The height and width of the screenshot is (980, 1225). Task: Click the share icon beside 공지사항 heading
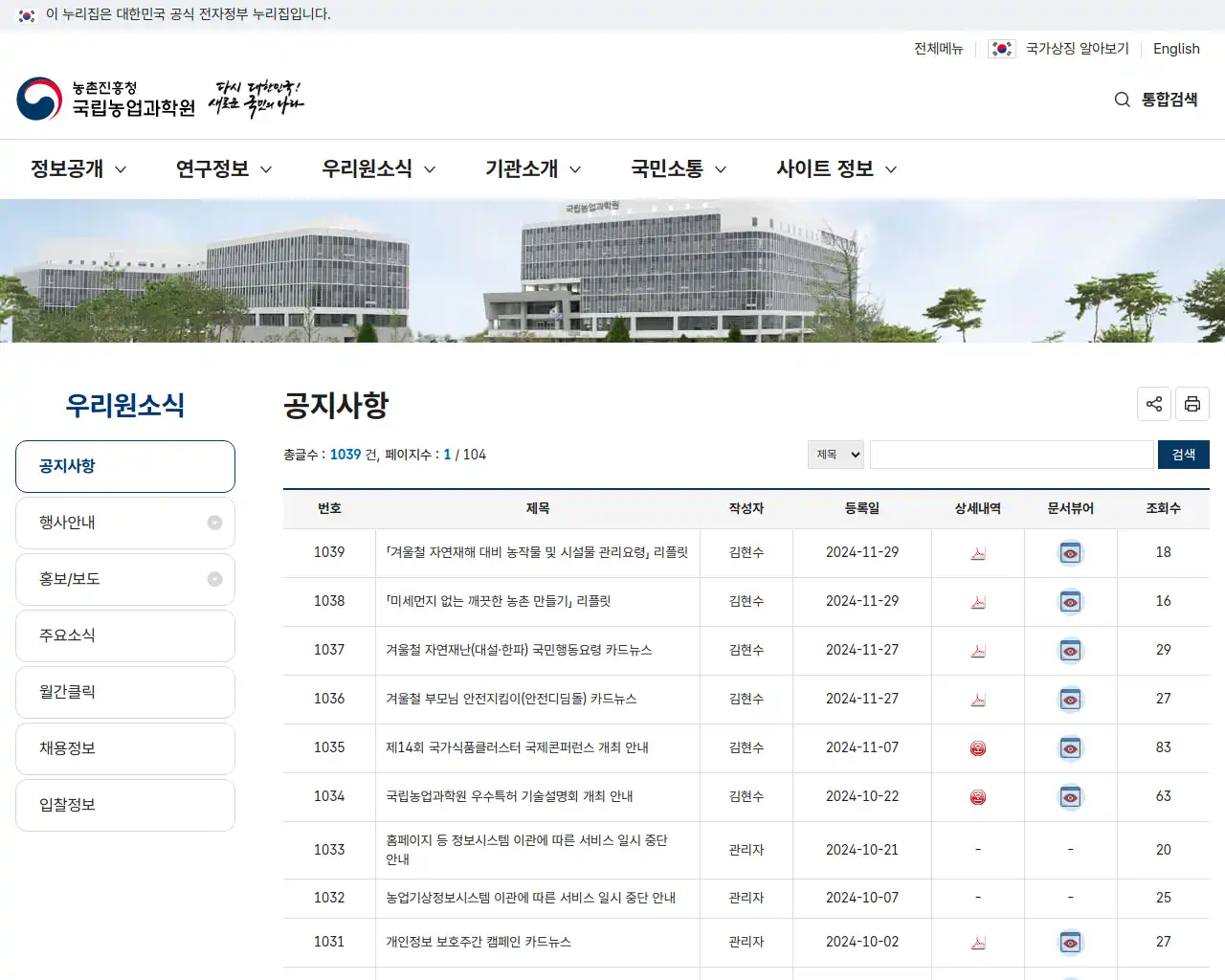pyautogui.click(x=1154, y=404)
